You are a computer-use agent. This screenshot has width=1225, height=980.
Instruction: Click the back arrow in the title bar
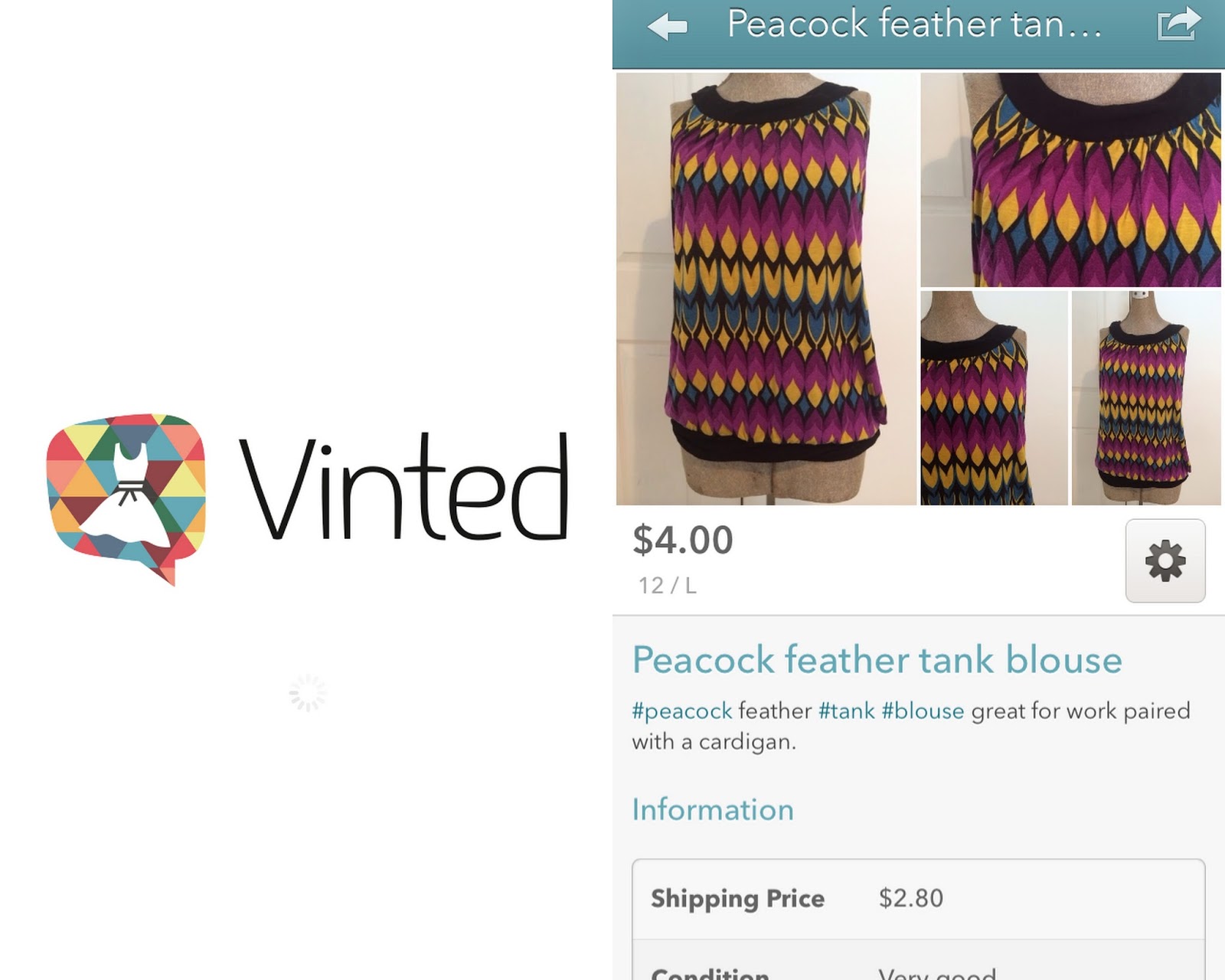668,26
